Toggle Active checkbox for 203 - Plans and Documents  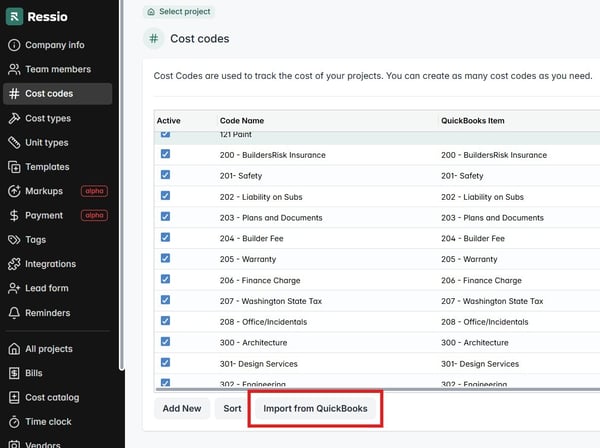[165, 217]
